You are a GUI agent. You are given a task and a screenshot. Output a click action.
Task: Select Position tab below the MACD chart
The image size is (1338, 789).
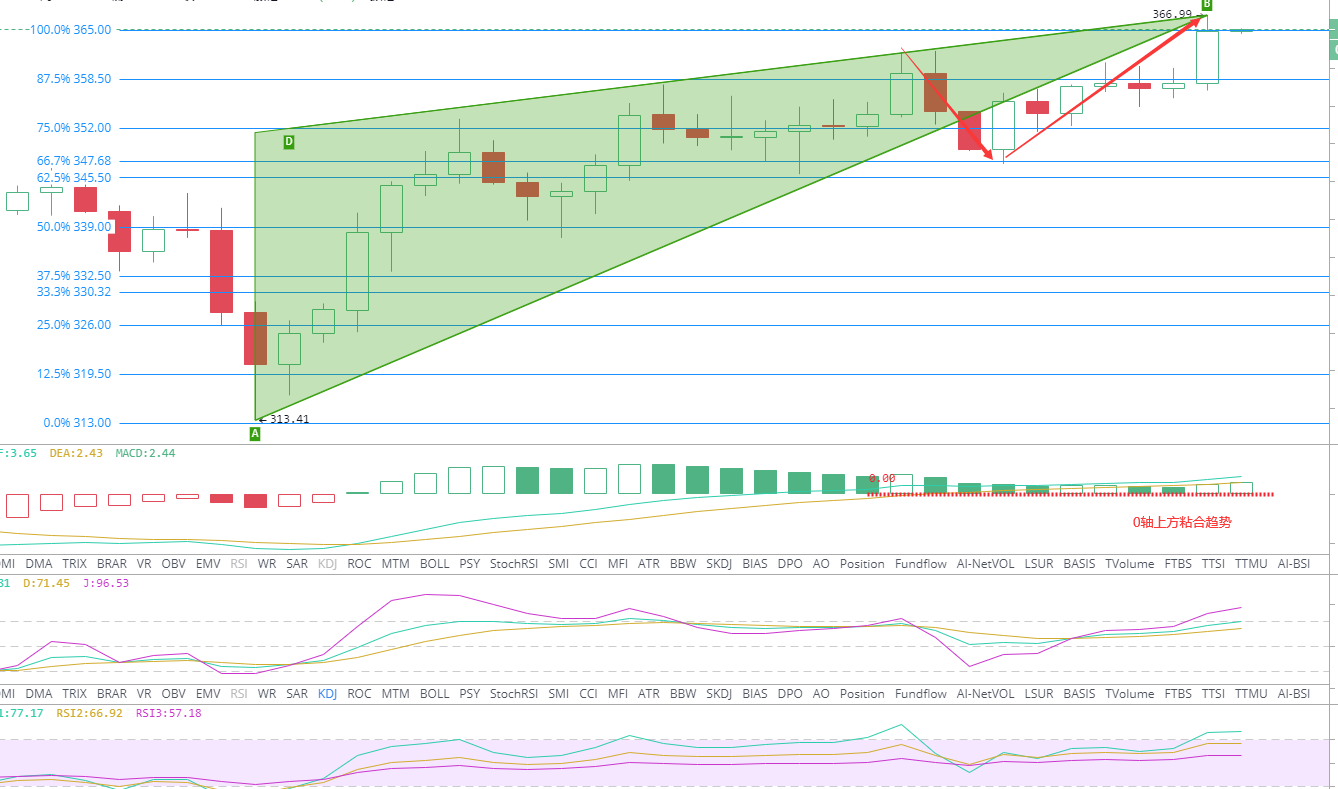point(862,564)
